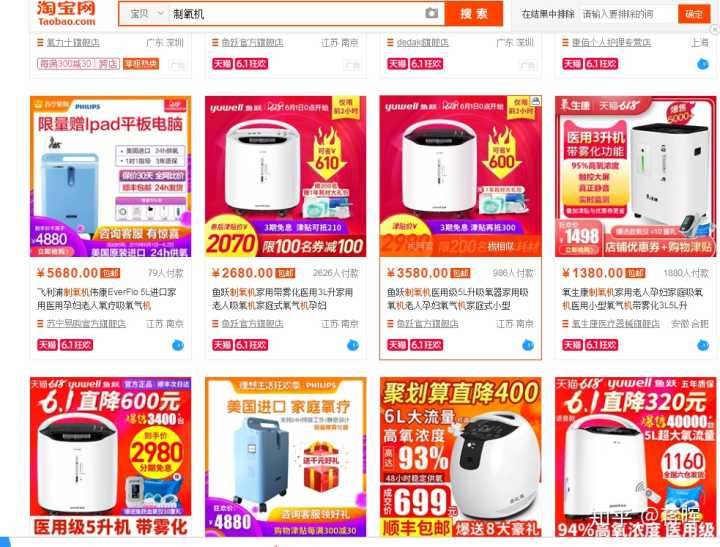Open the 氧生康医疗器械旗舰店 shop link
The width and height of the screenshot is (720, 547).
pyautogui.click(x=615, y=324)
